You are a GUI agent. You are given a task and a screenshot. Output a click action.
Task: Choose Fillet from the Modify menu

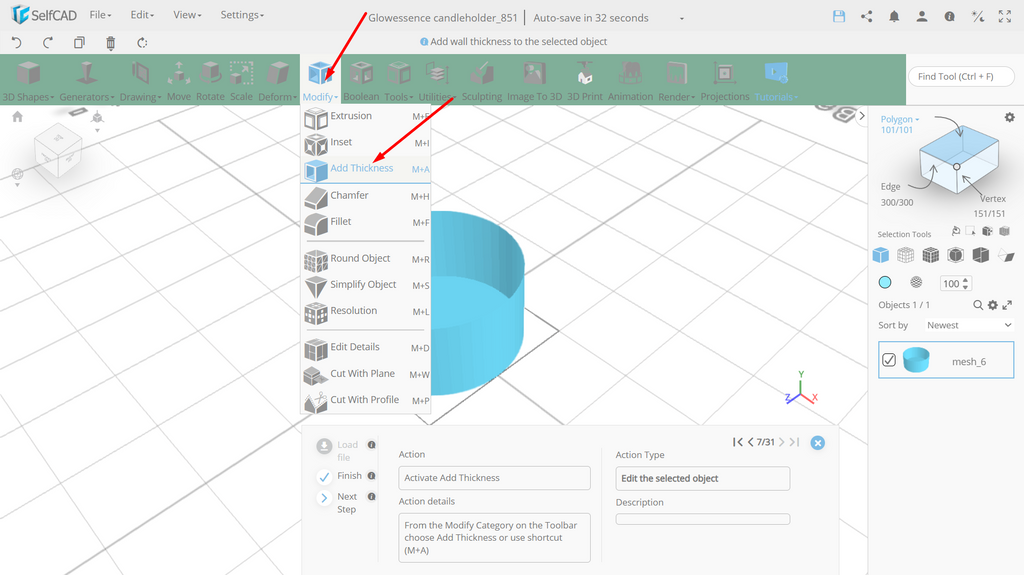point(366,223)
